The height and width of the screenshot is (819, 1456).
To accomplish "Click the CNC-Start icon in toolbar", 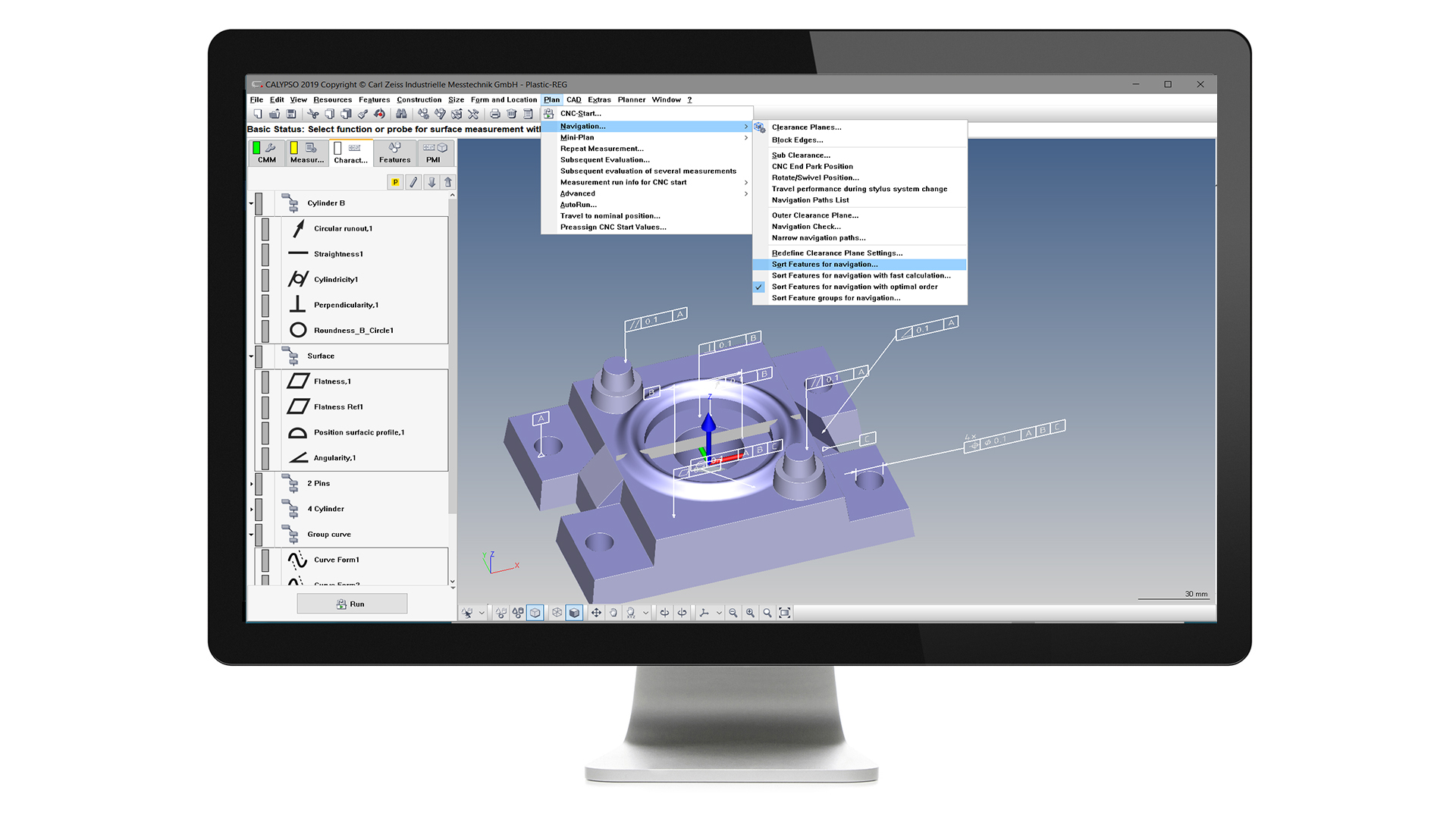I will [548, 114].
